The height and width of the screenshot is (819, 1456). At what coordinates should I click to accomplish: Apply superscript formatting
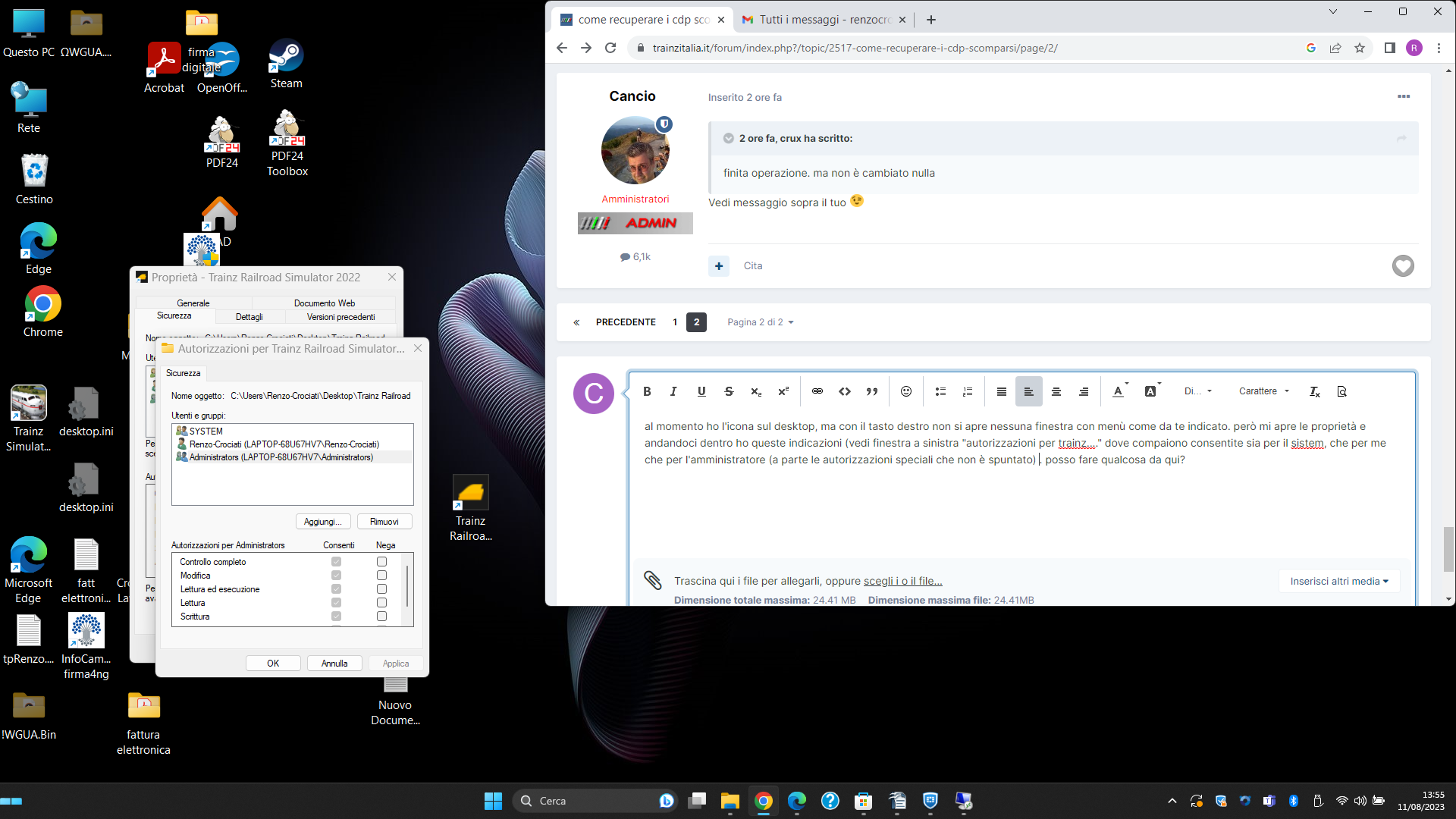[783, 391]
